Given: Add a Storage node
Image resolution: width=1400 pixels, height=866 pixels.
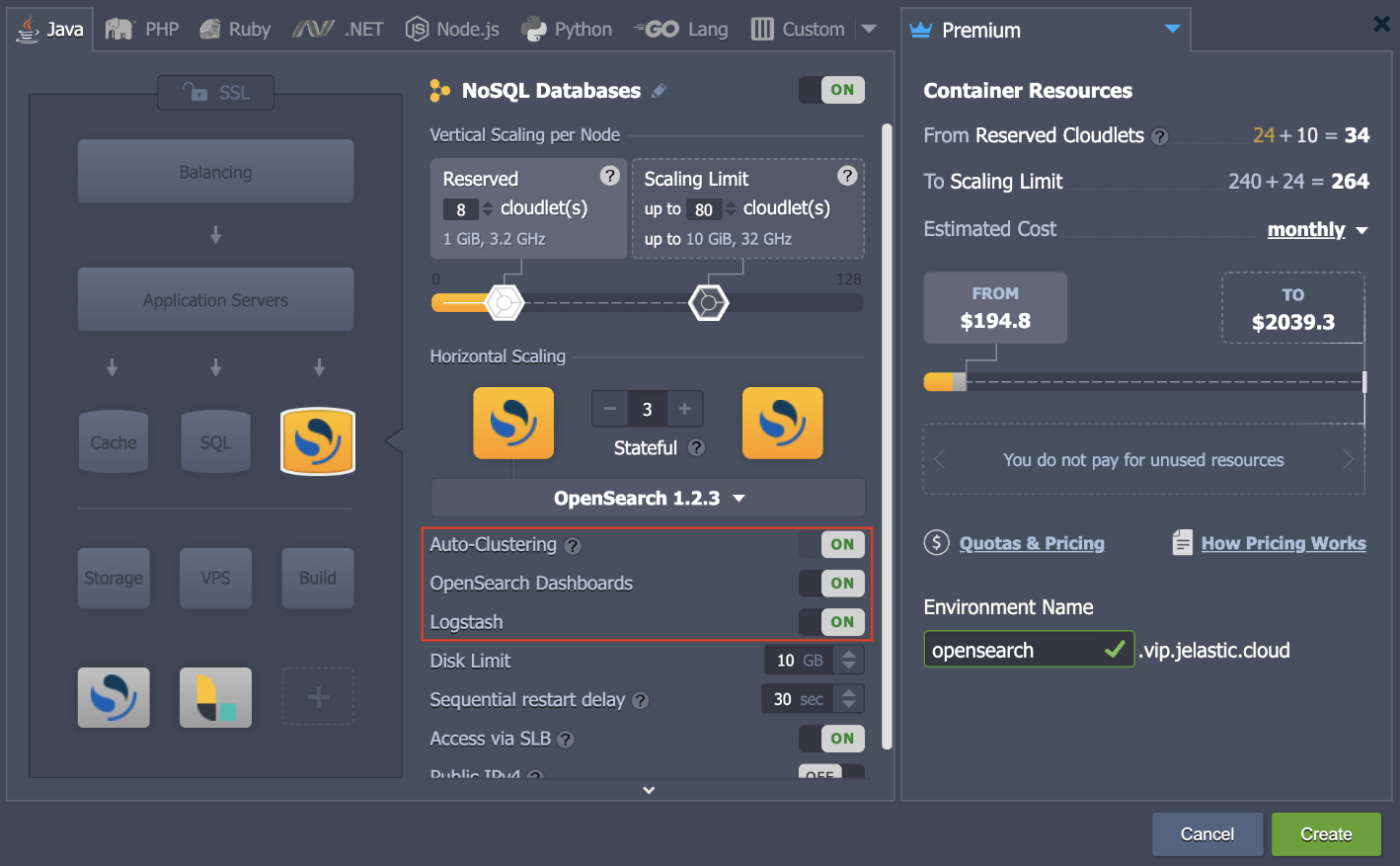Looking at the screenshot, I should 114,578.
